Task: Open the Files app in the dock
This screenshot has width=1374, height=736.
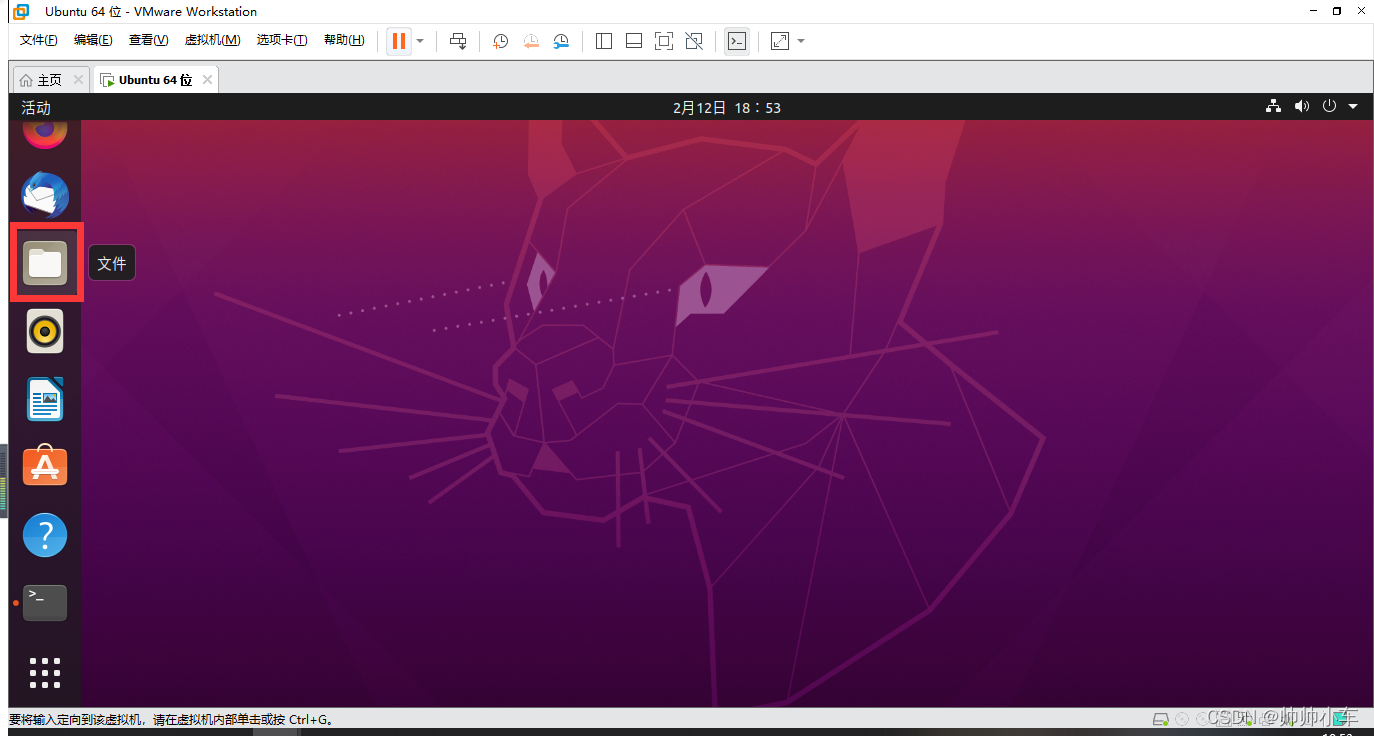Action: click(x=45, y=263)
